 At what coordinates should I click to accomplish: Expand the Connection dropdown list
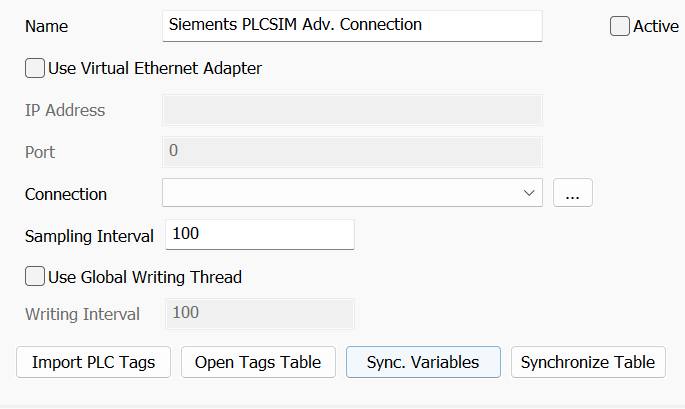tap(529, 193)
